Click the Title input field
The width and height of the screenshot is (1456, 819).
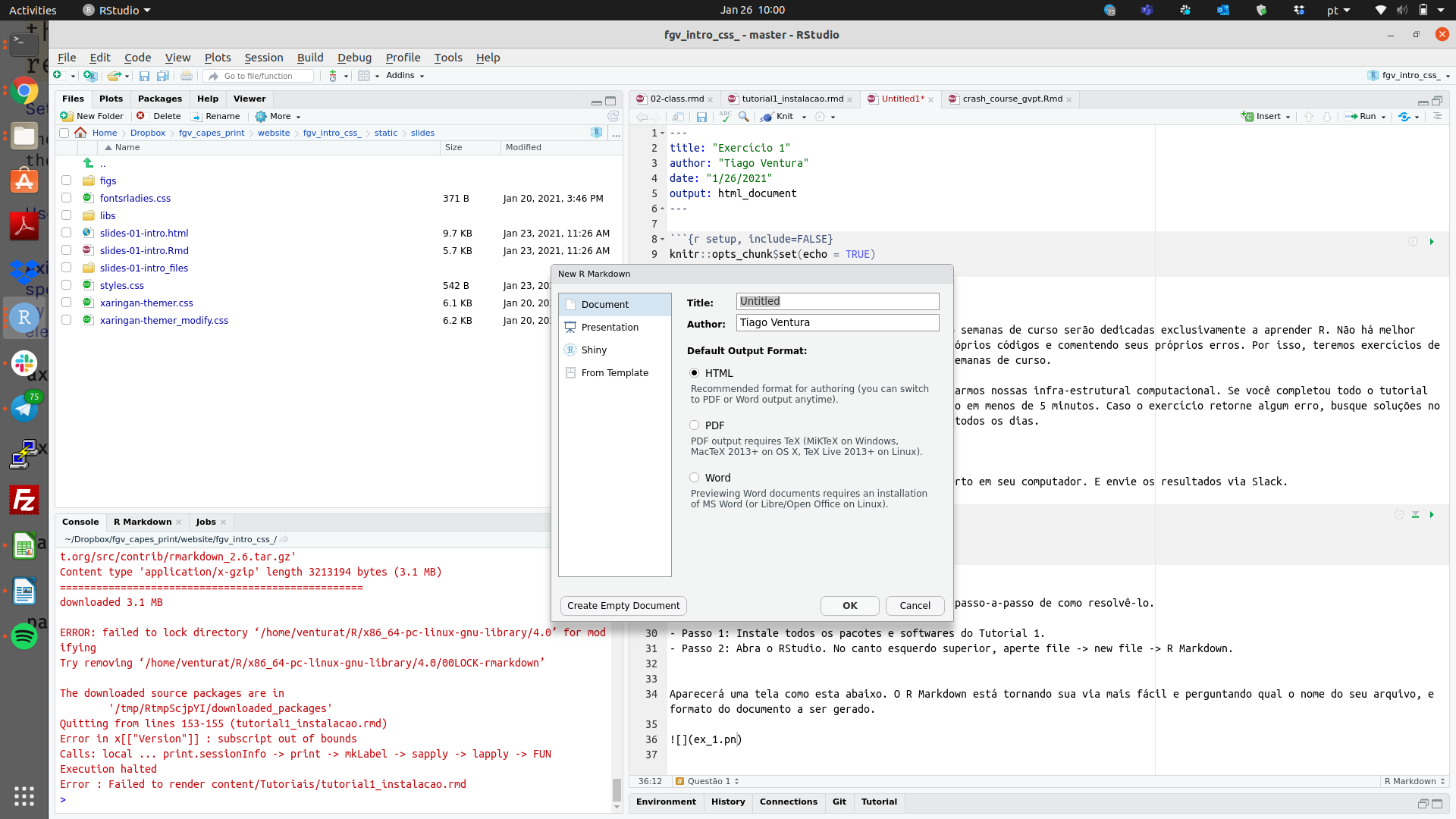pyautogui.click(x=837, y=301)
